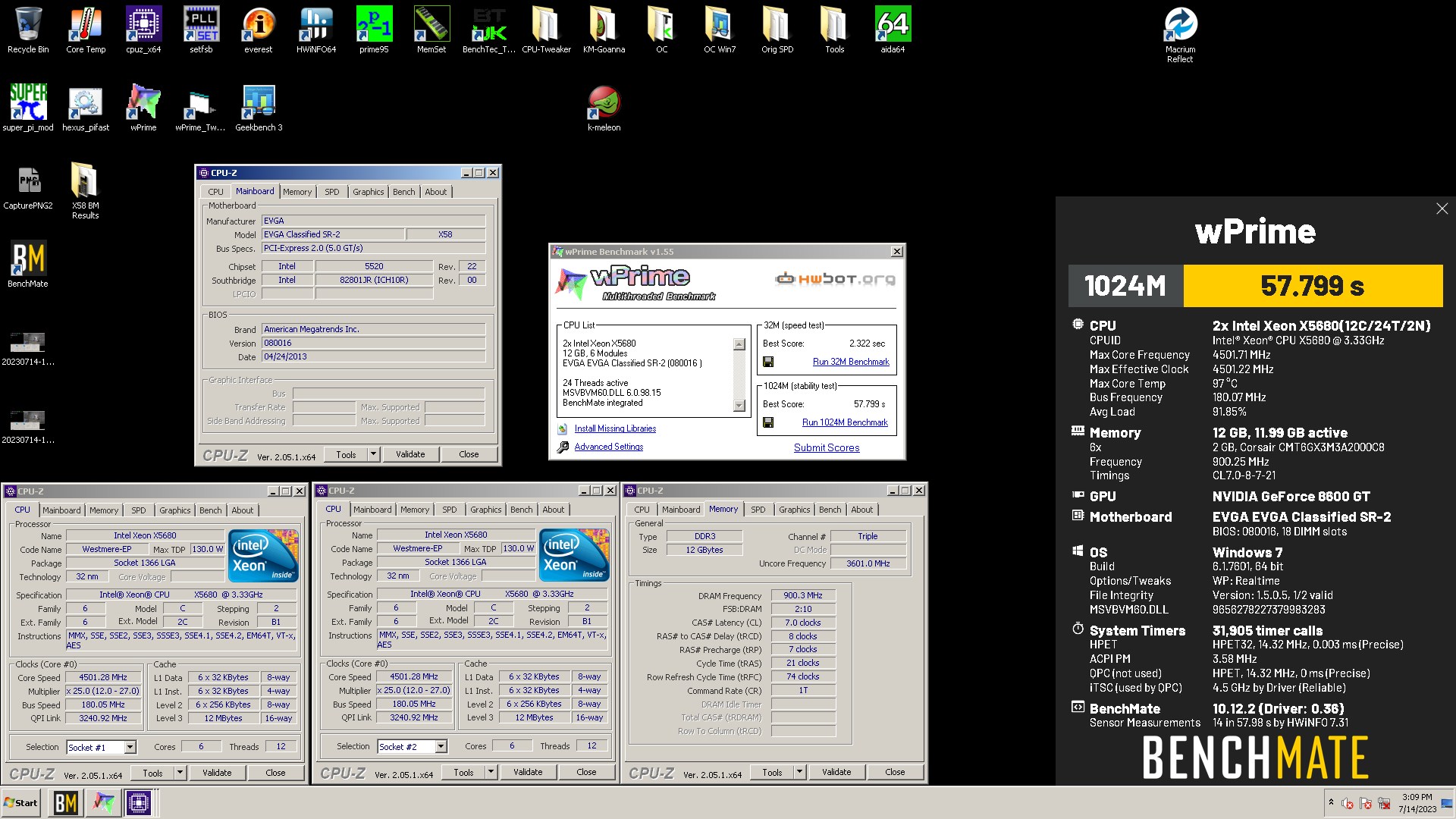
Task: Open the setfsb desktop icon
Action: coord(201,30)
